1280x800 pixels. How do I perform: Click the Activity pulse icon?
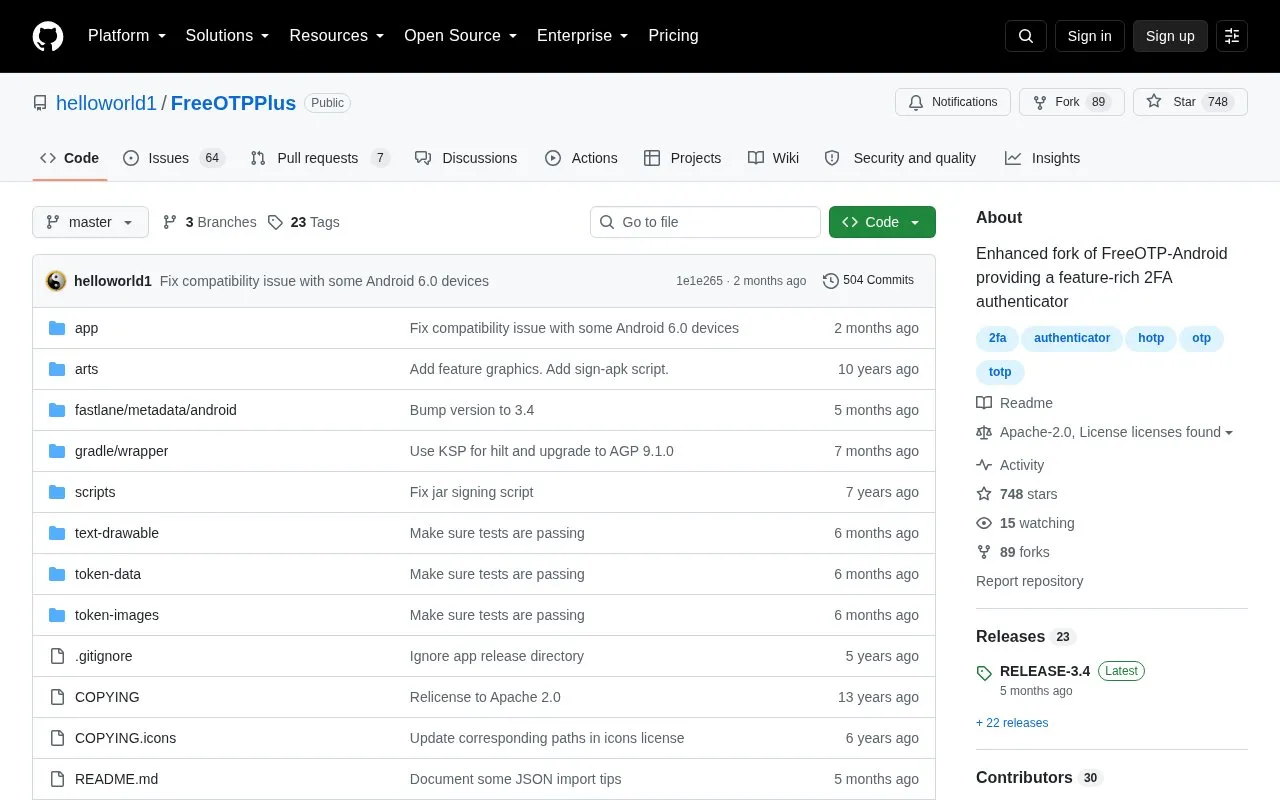[x=984, y=465]
